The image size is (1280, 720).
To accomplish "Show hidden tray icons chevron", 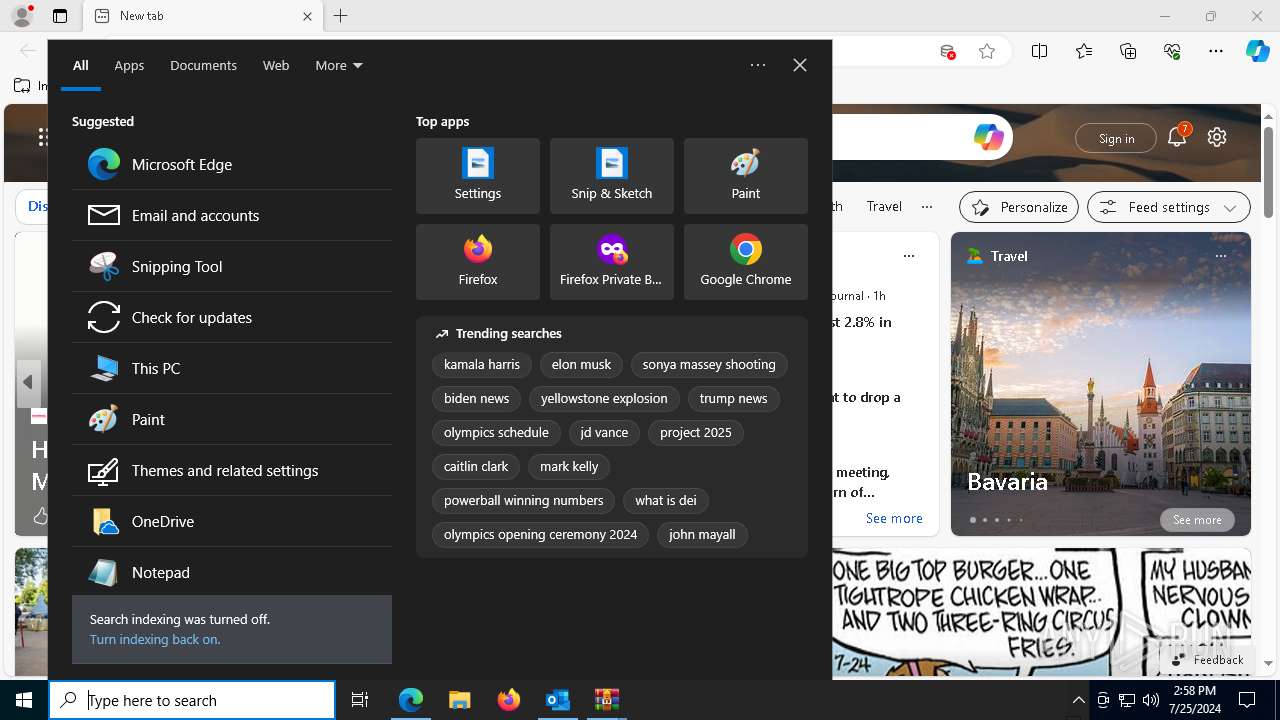I will [1078, 700].
